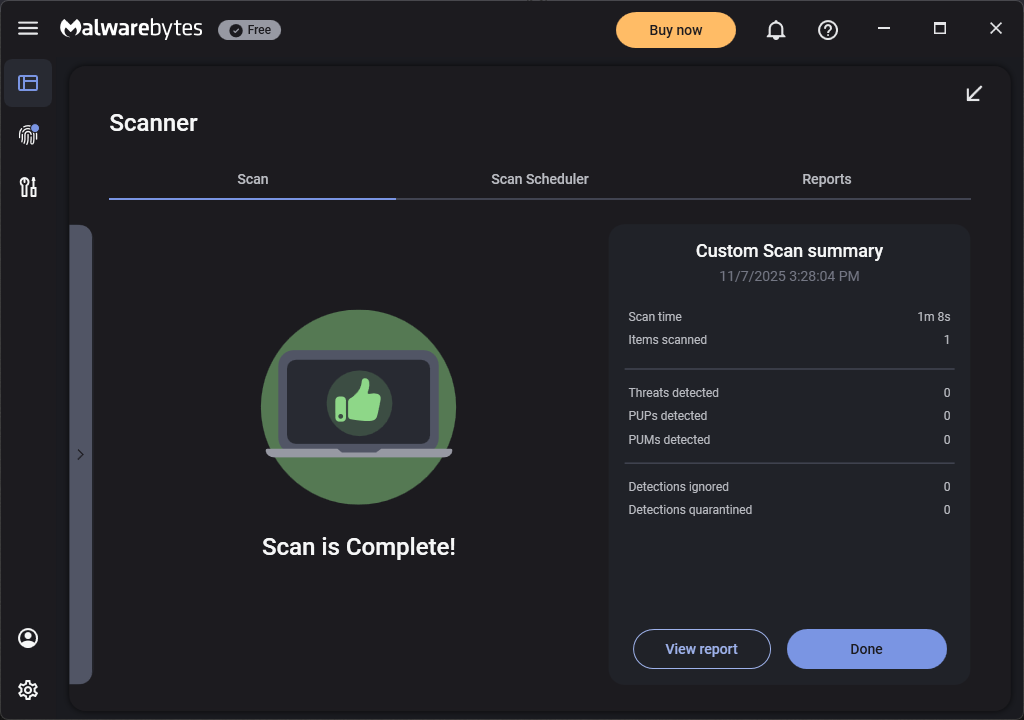Switch to the Scan tab
The width and height of the screenshot is (1024, 720).
tap(253, 179)
